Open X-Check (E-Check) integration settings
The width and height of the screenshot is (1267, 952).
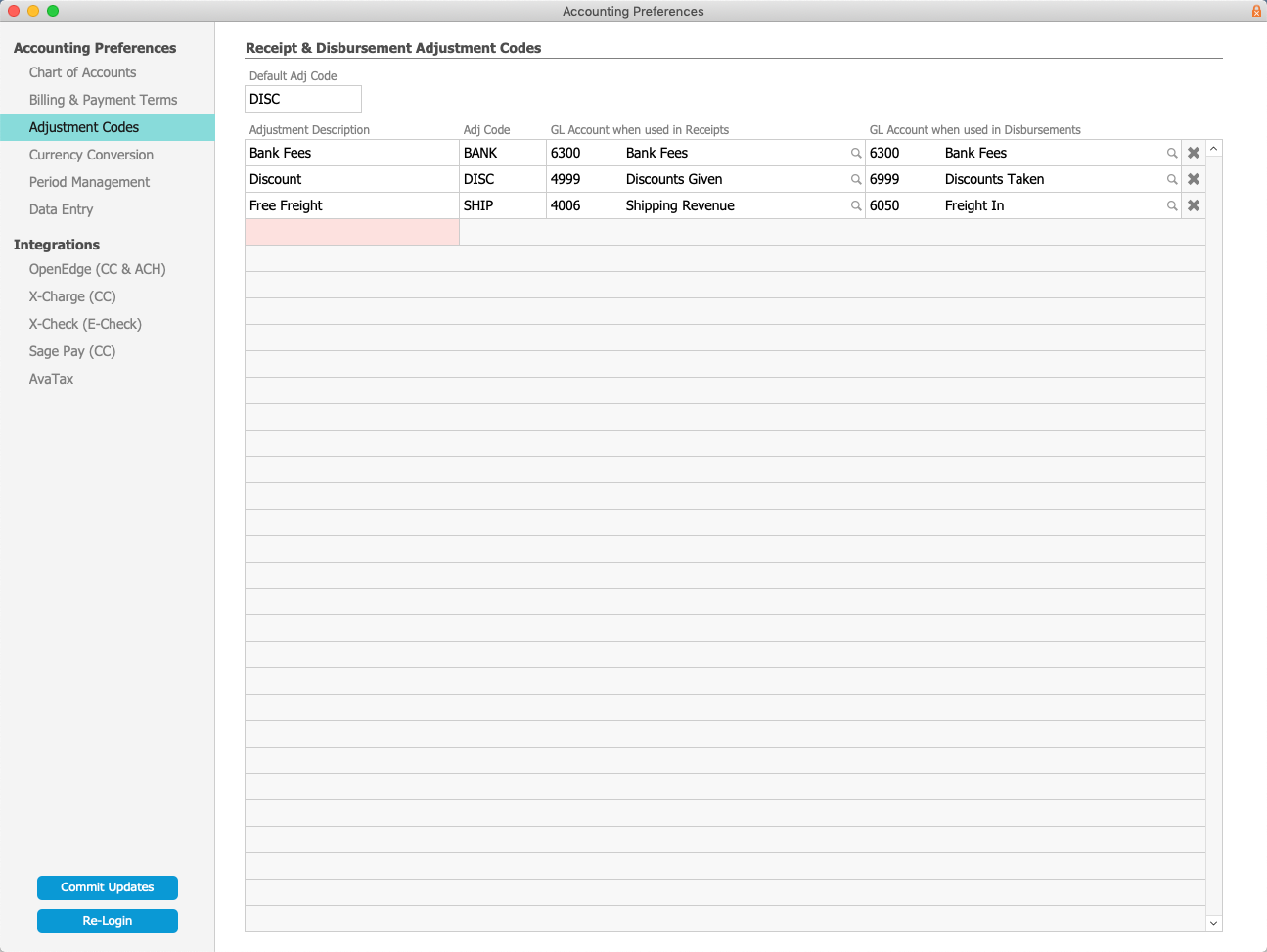click(85, 324)
